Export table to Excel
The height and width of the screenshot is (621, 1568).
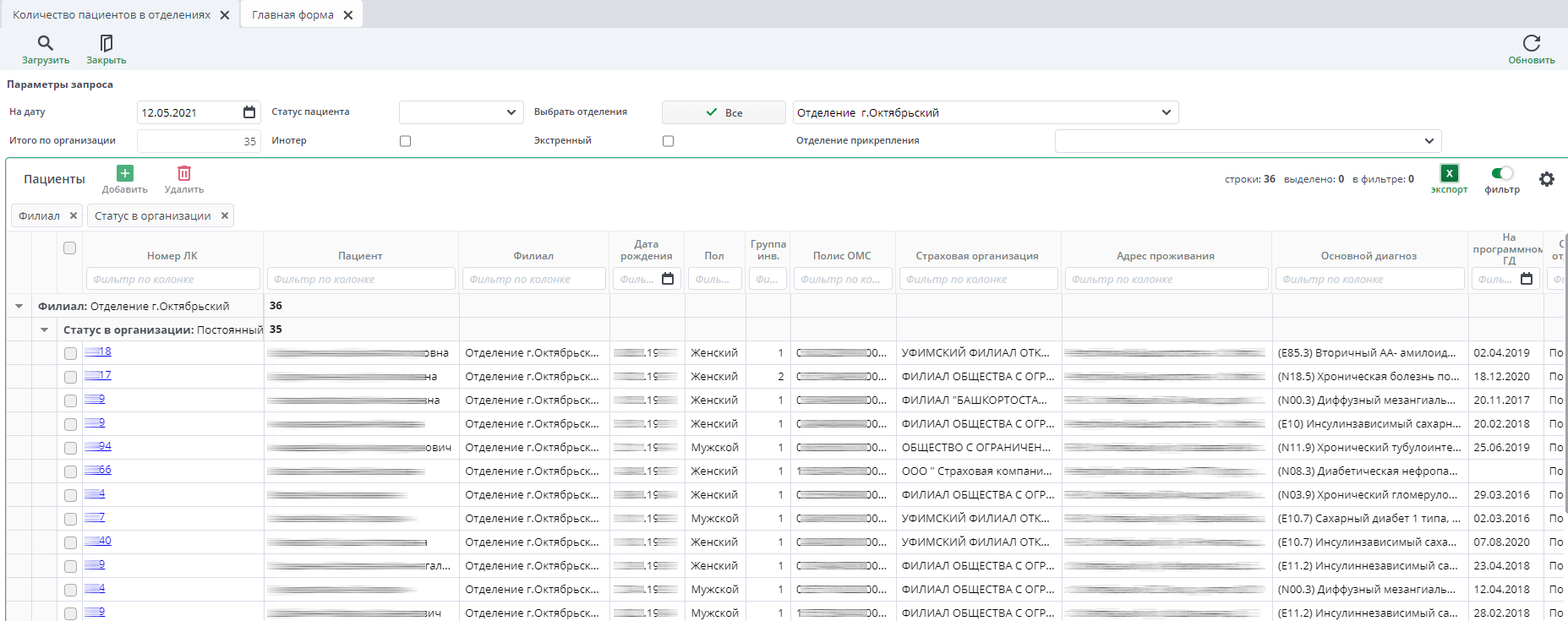pos(1449,173)
